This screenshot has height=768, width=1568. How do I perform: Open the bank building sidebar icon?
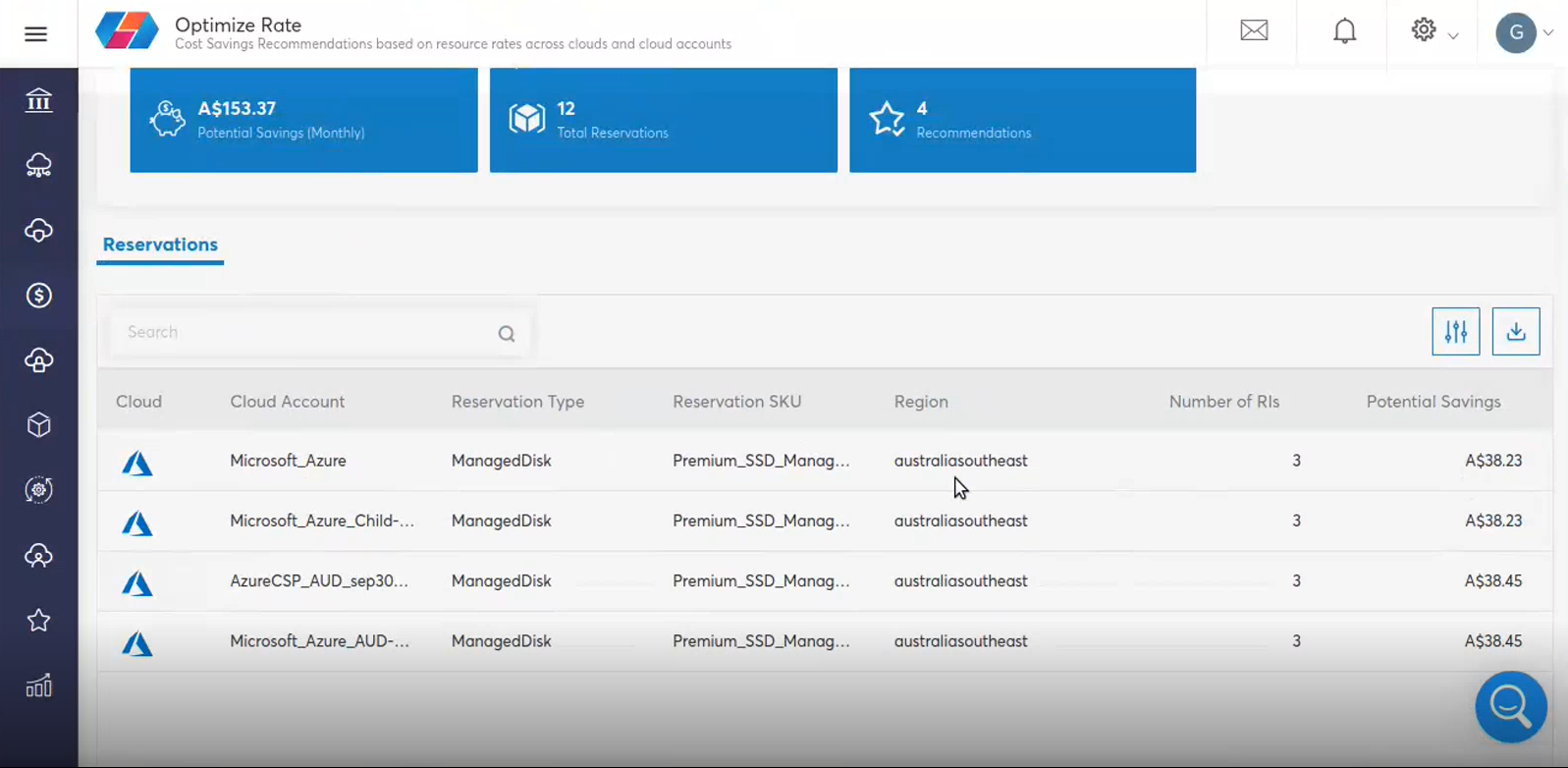point(38,100)
